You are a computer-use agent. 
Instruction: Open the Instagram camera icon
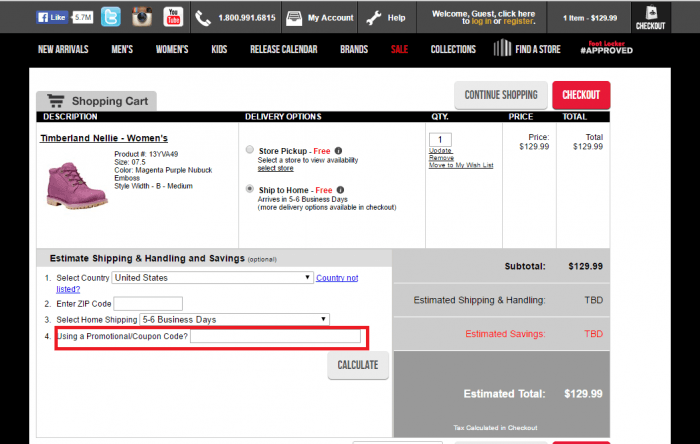(x=142, y=17)
